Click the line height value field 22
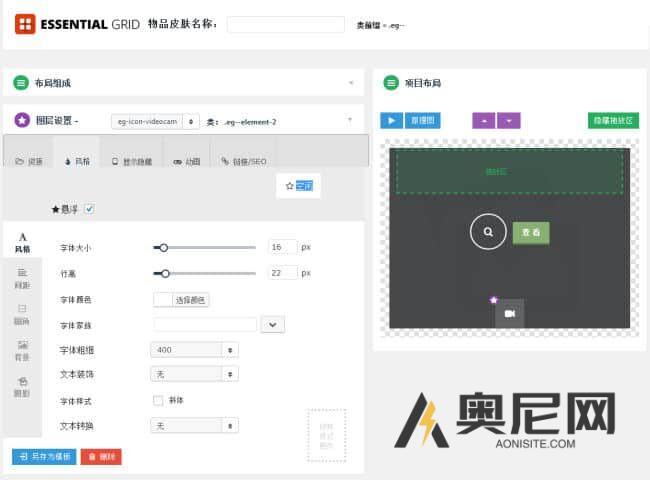The width and height of the screenshot is (650, 480). (282, 273)
